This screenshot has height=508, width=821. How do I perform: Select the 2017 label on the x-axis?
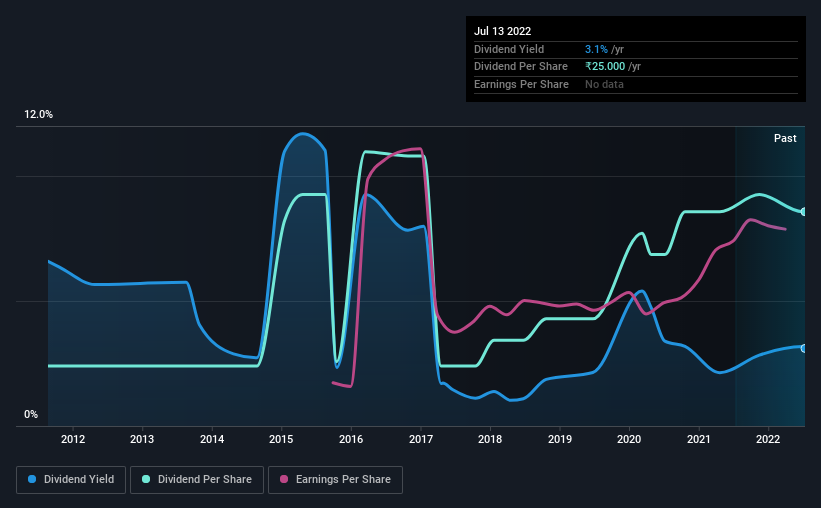(420, 439)
